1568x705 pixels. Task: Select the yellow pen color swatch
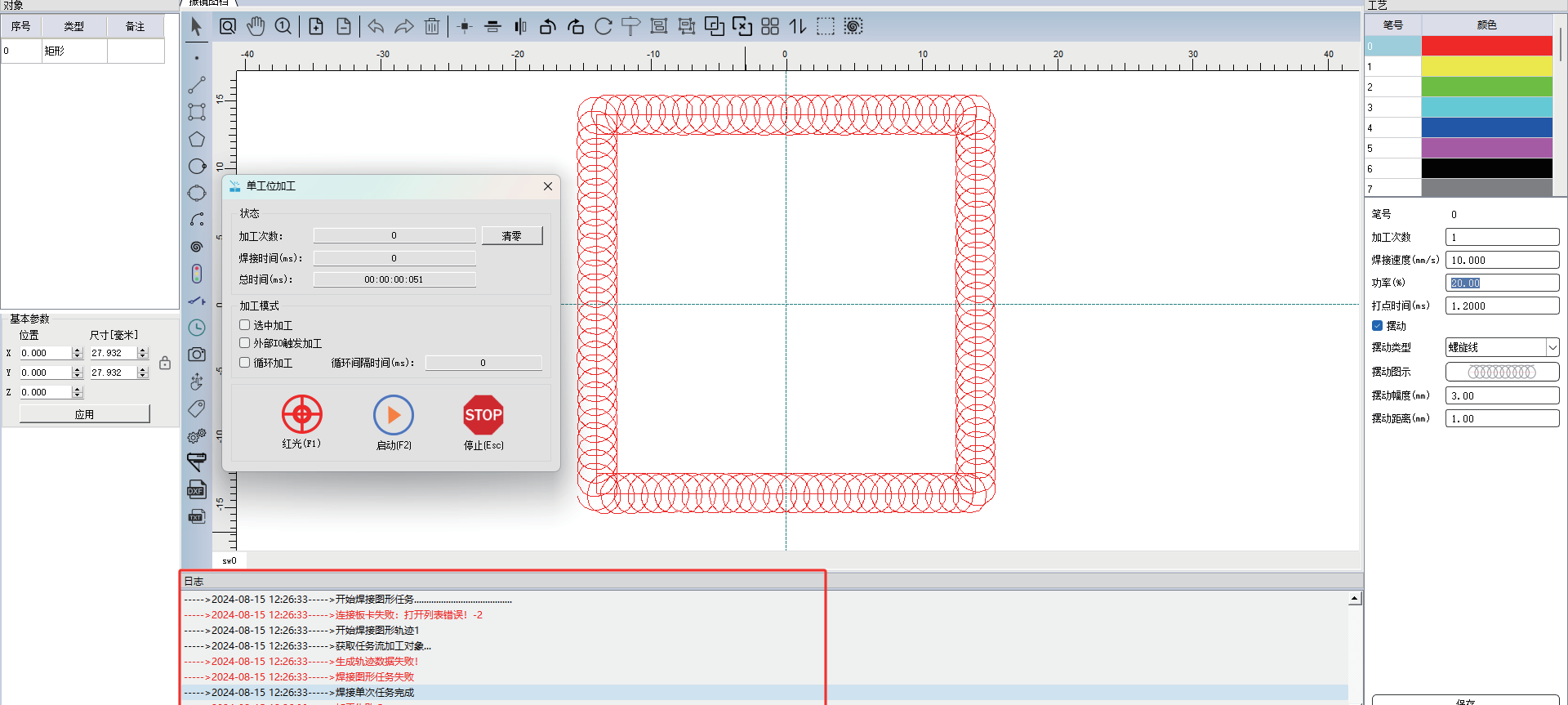[x=1486, y=66]
